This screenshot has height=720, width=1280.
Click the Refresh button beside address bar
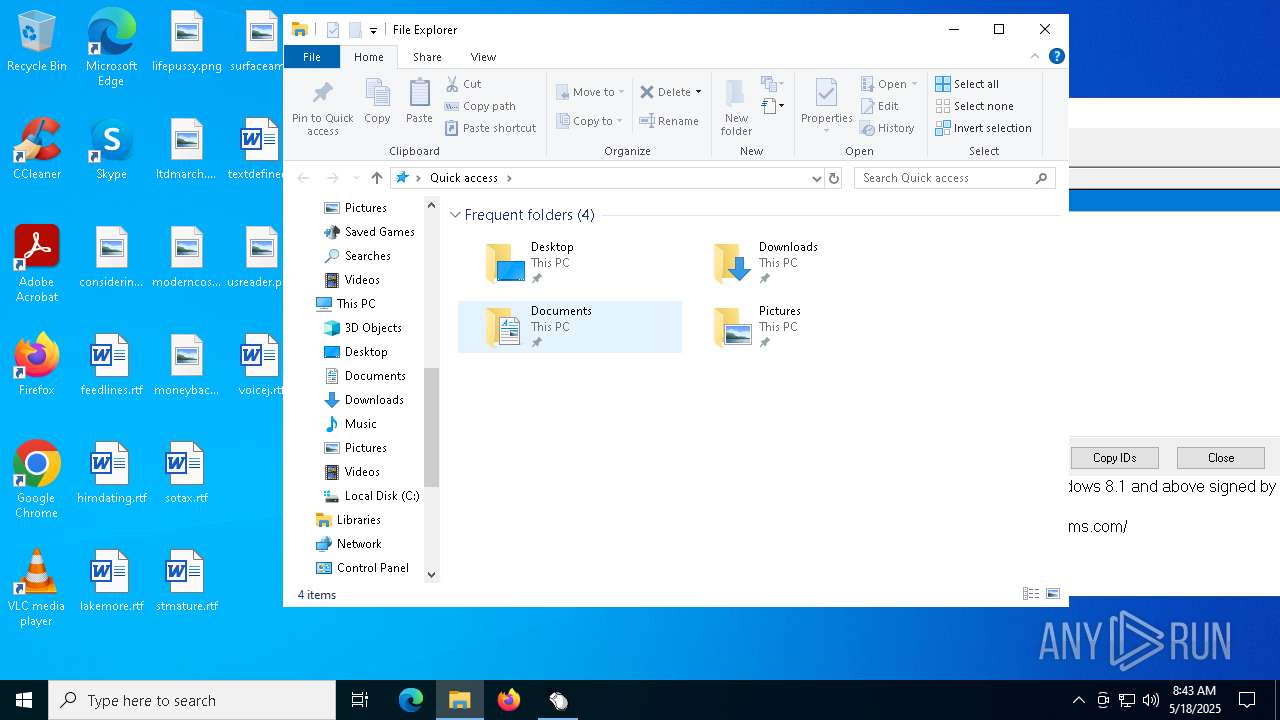click(834, 178)
